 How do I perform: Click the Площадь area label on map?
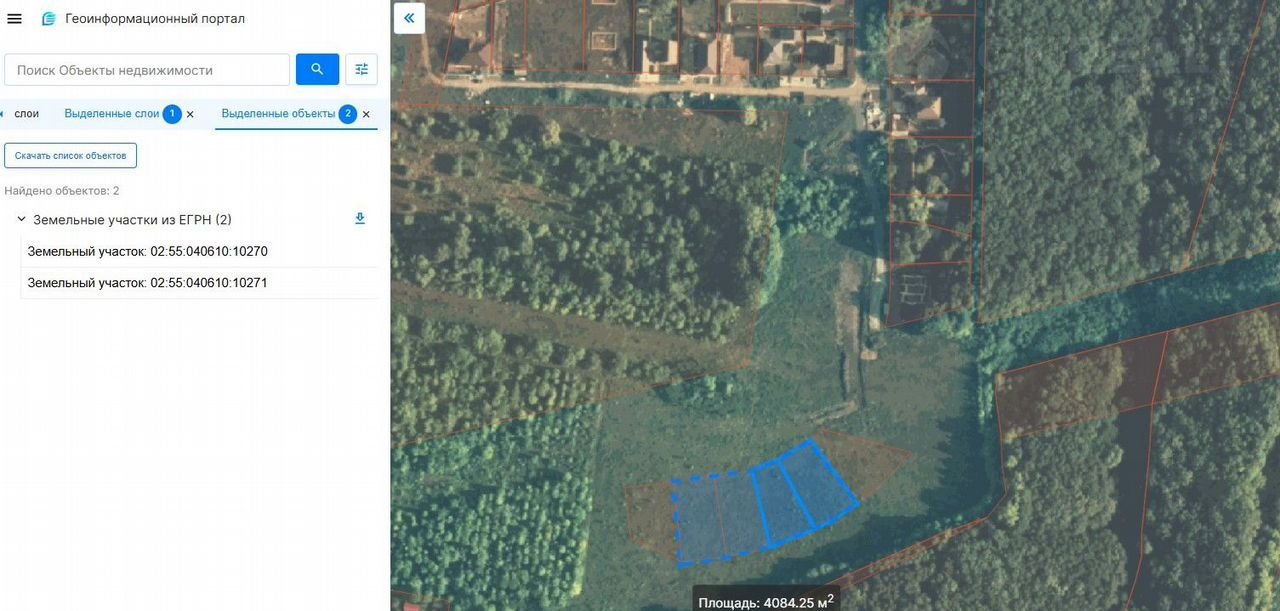click(x=765, y=602)
